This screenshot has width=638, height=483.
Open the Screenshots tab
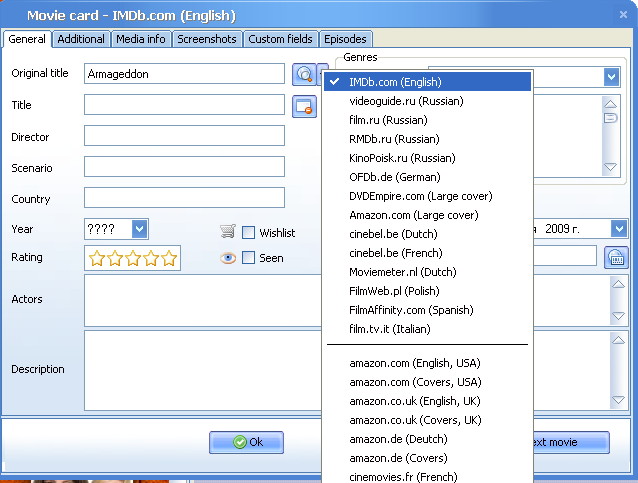[x=207, y=39]
